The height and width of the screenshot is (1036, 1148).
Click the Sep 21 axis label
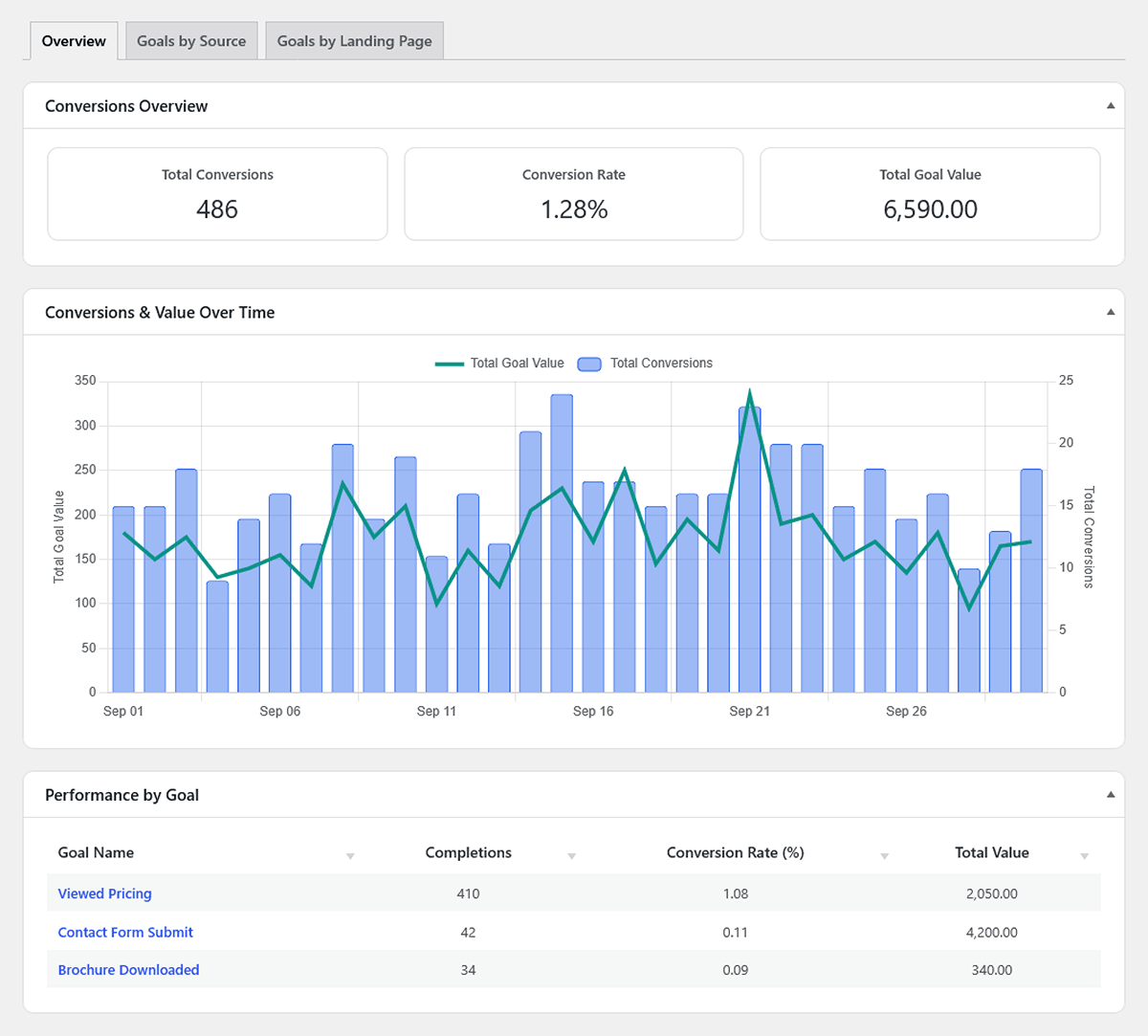749,712
